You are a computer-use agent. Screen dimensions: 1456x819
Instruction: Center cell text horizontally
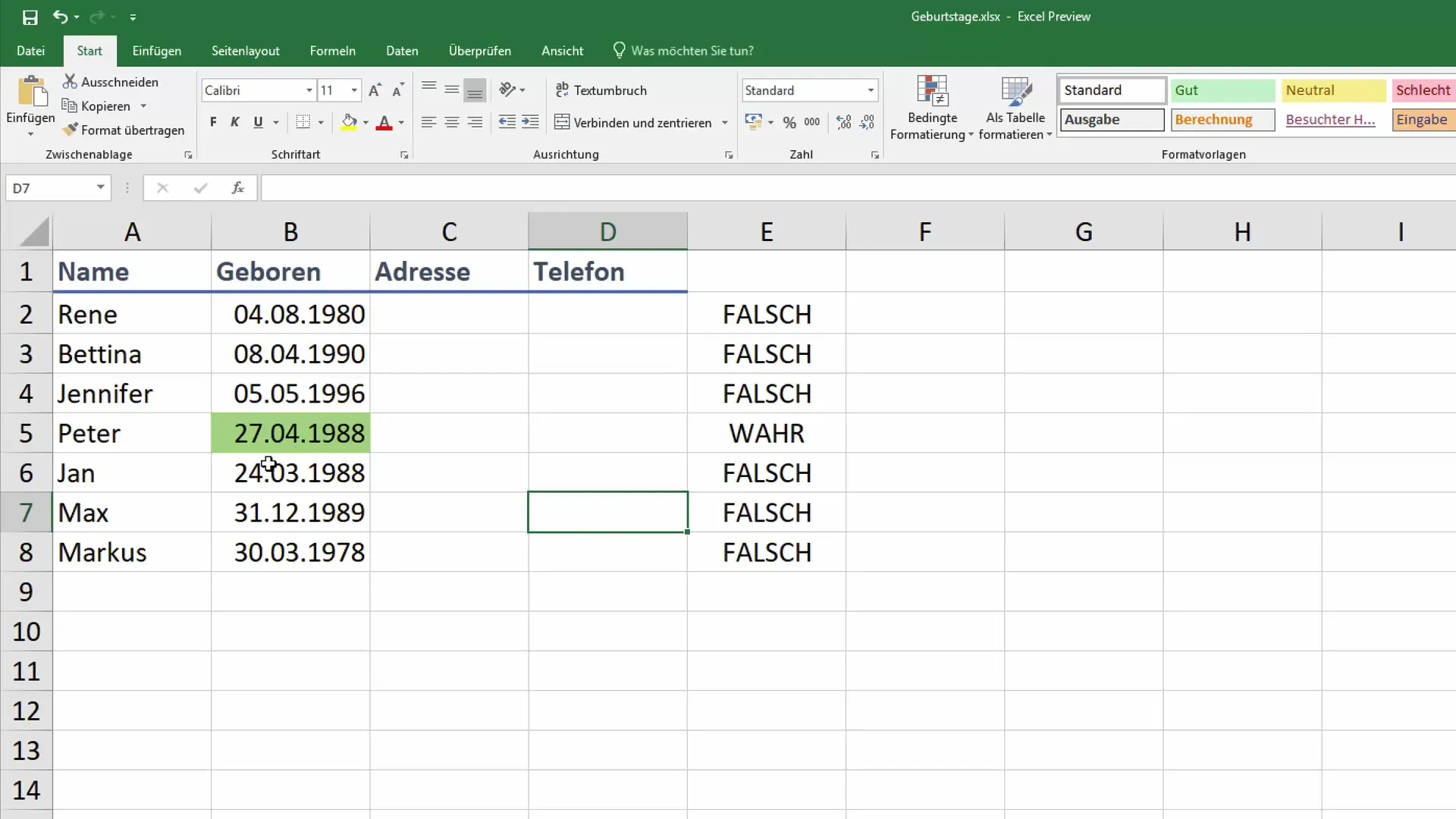point(452,122)
